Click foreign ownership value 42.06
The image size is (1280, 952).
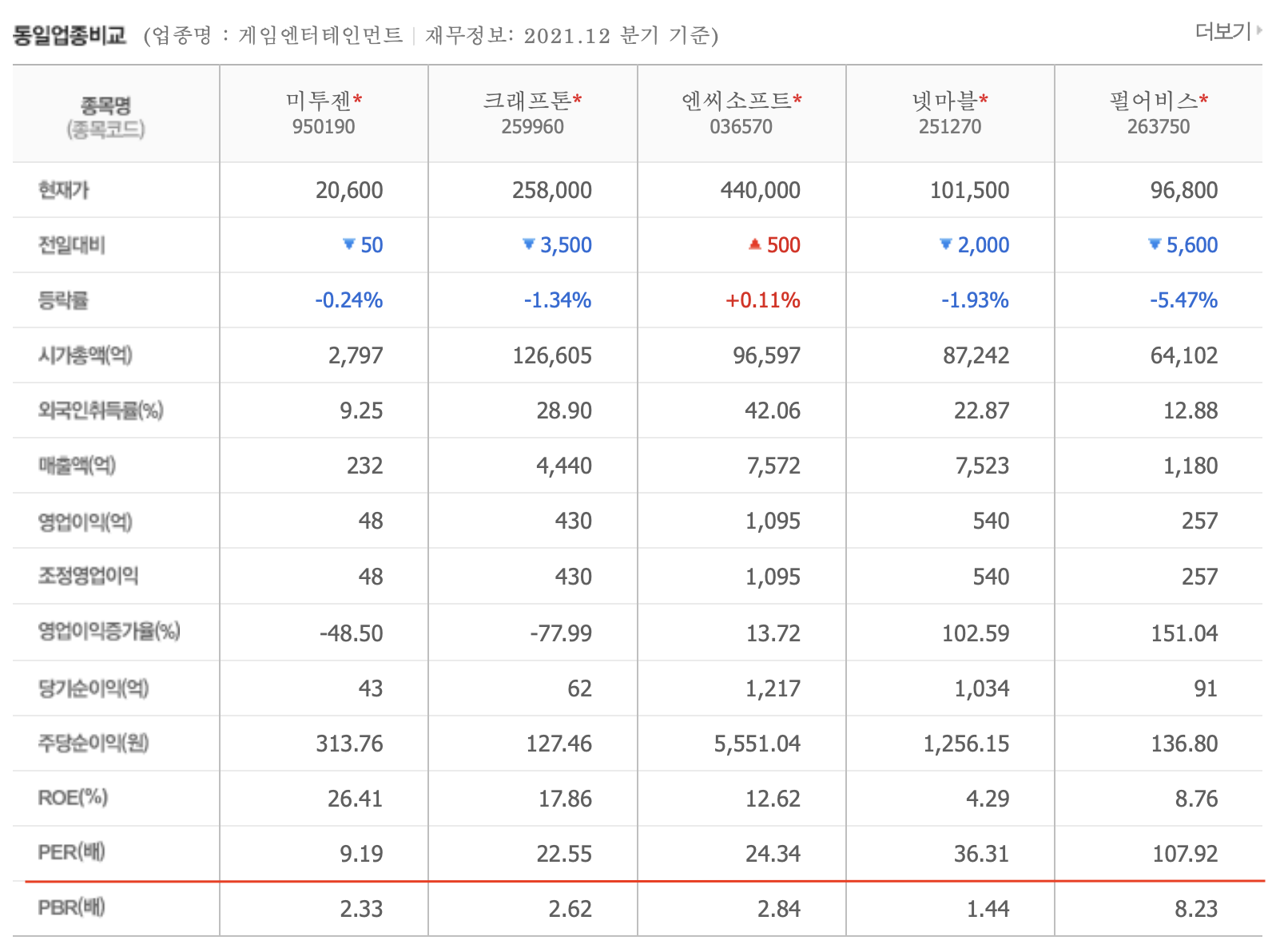[773, 411]
